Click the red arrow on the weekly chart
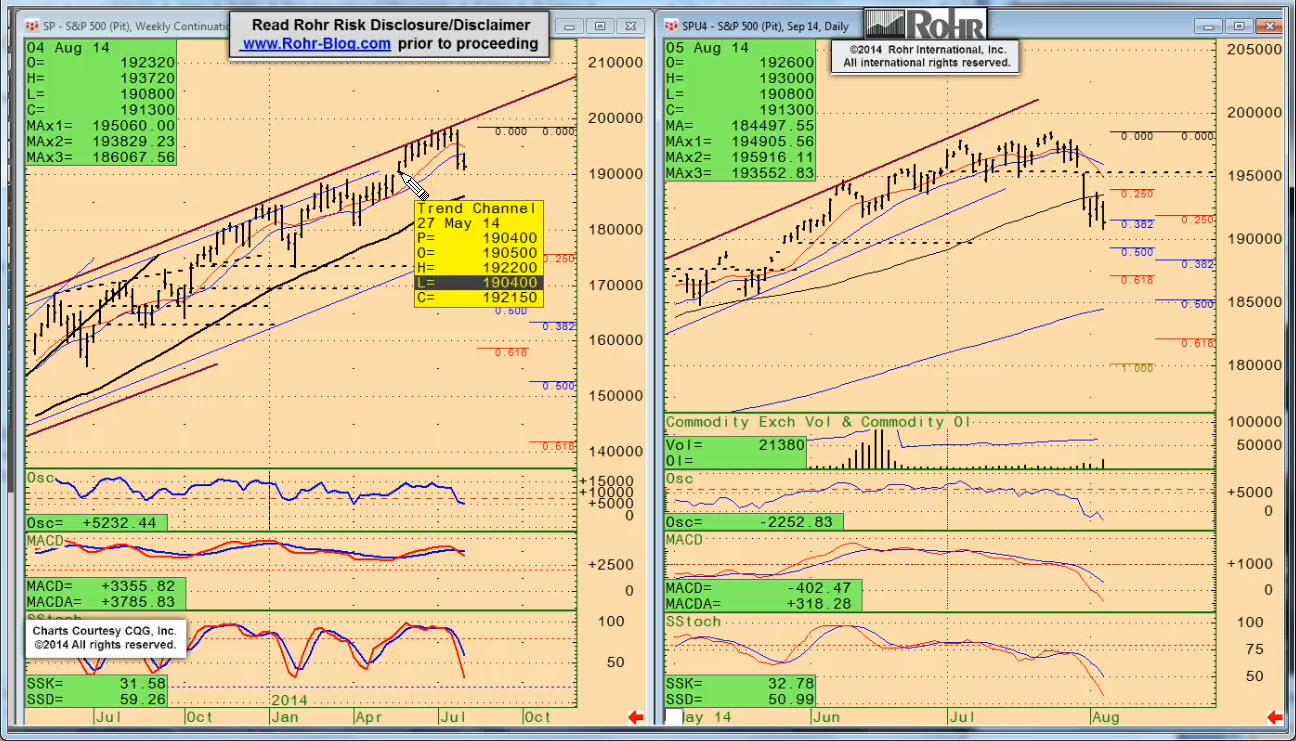 pos(634,717)
